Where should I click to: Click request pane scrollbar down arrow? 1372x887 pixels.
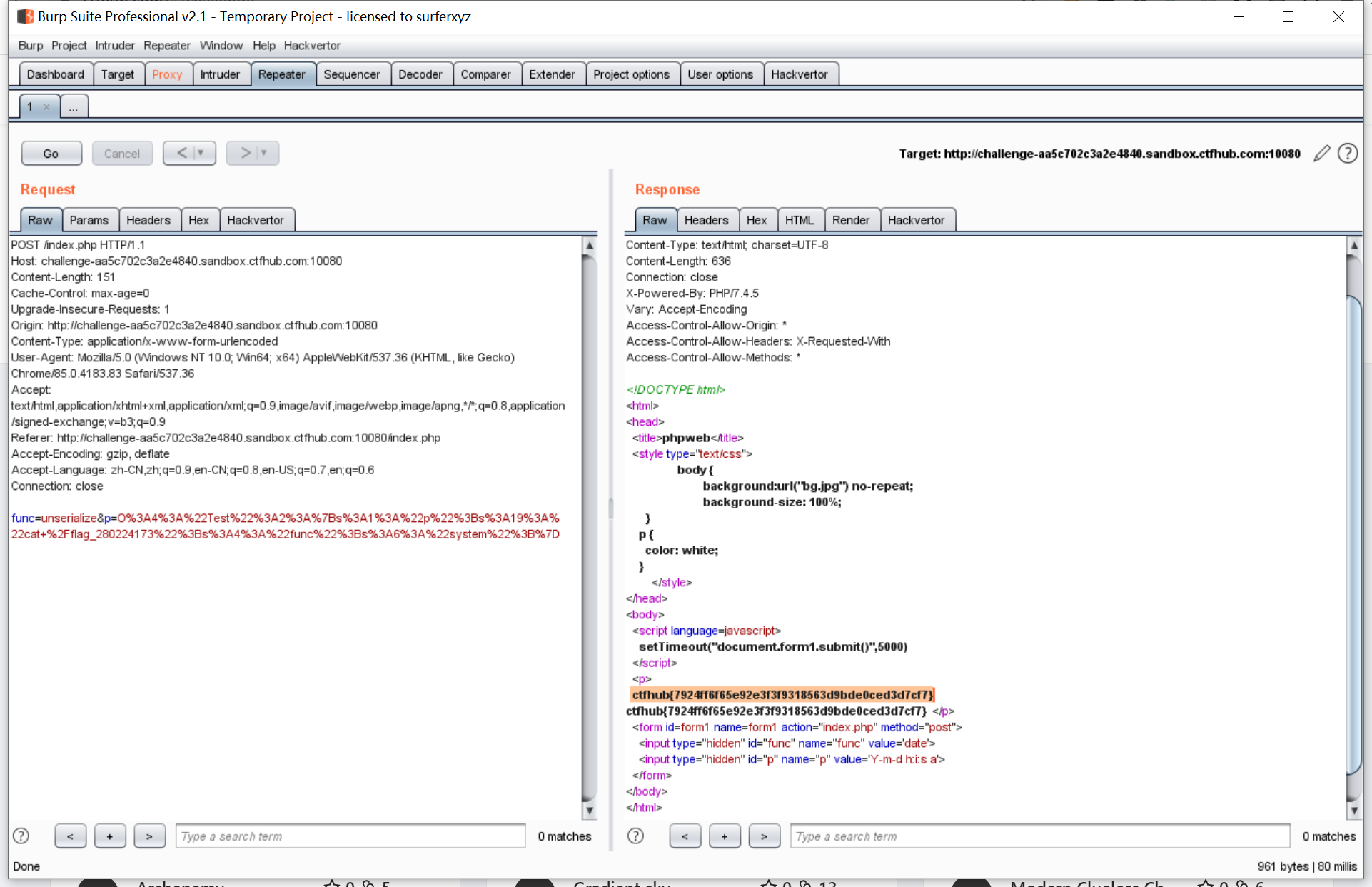(x=590, y=811)
